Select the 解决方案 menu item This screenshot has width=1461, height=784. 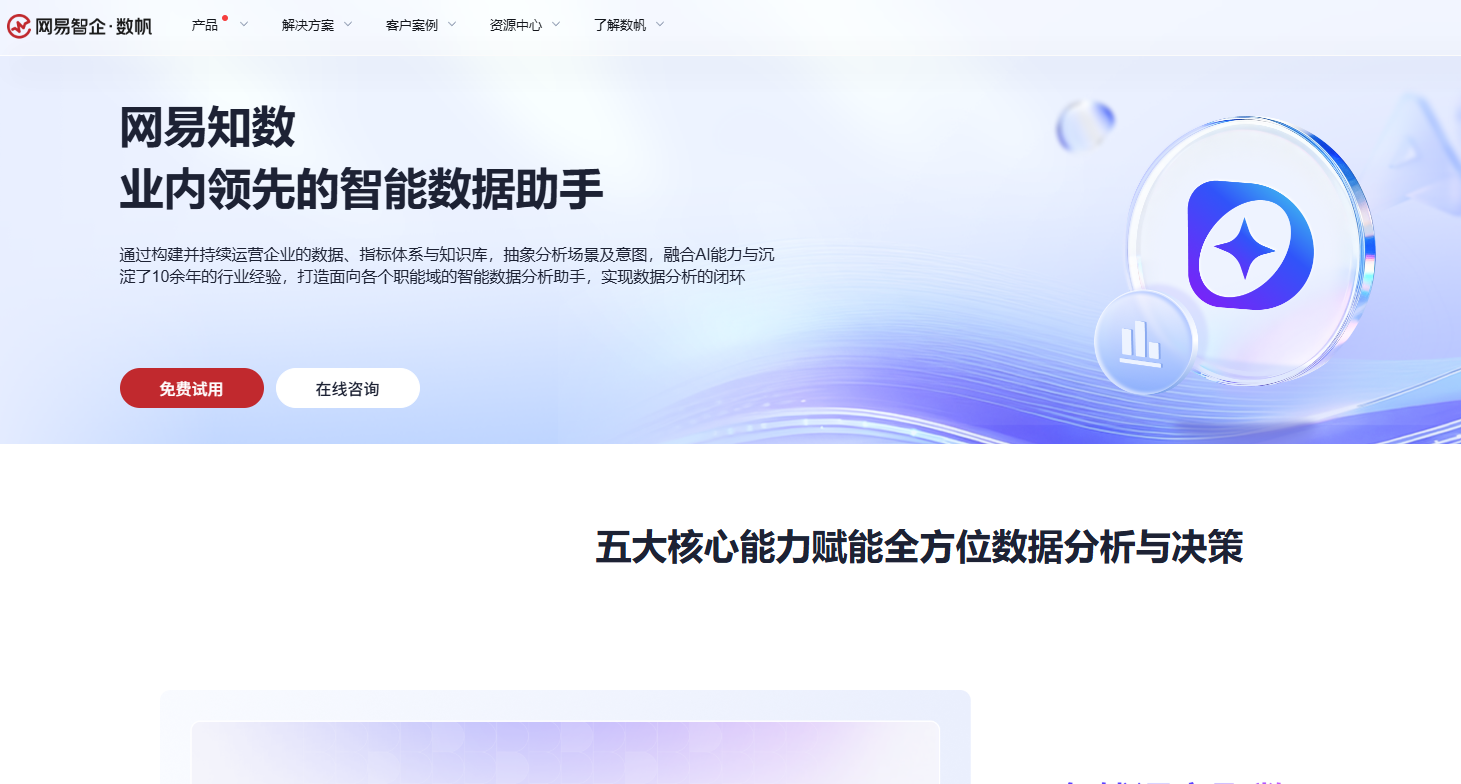[308, 25]
